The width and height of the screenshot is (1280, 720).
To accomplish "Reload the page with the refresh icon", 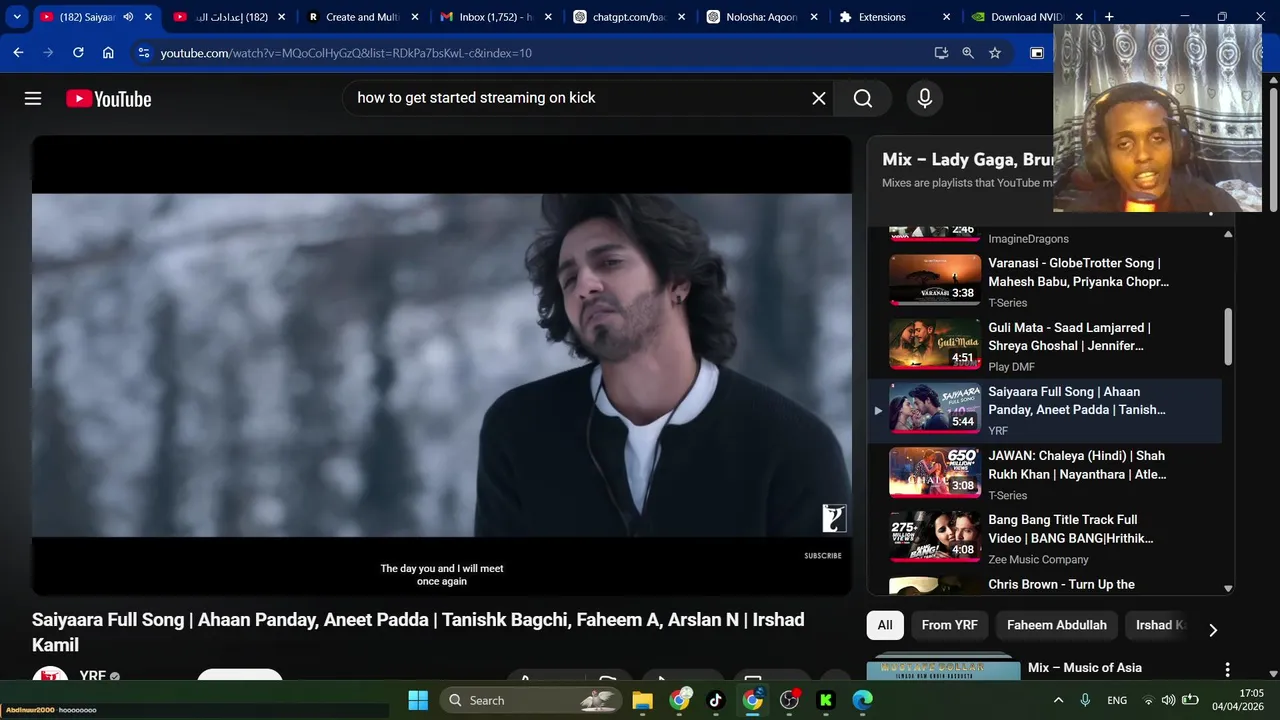I will (78, 53).
